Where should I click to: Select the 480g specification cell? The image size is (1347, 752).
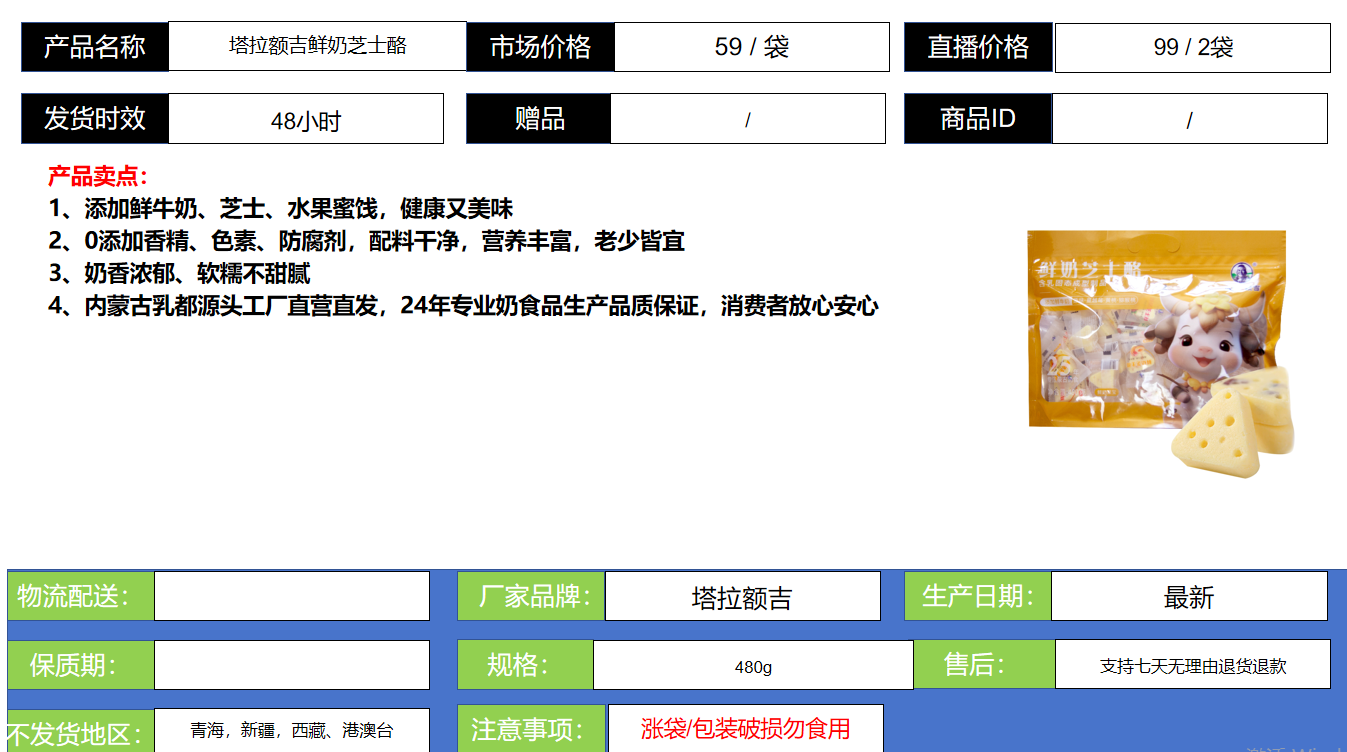[x=752, y=666]
